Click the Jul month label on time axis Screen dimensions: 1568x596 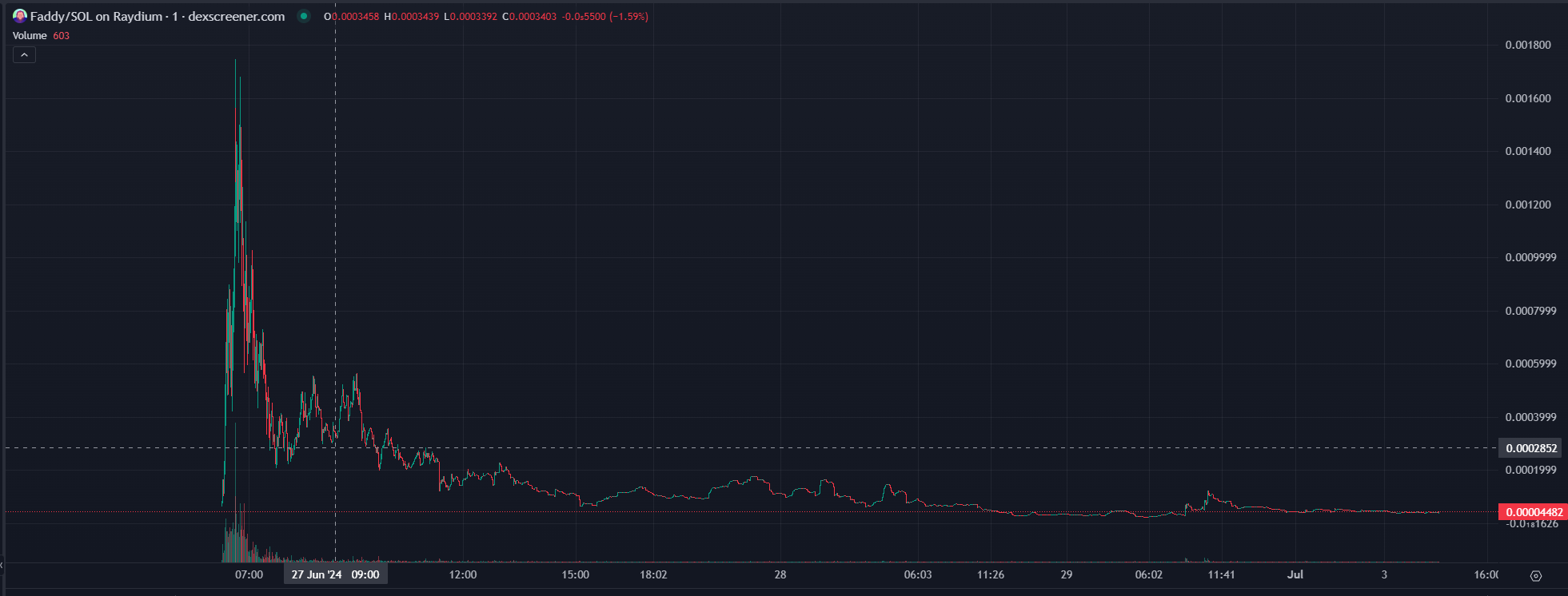pos(1295,574)
